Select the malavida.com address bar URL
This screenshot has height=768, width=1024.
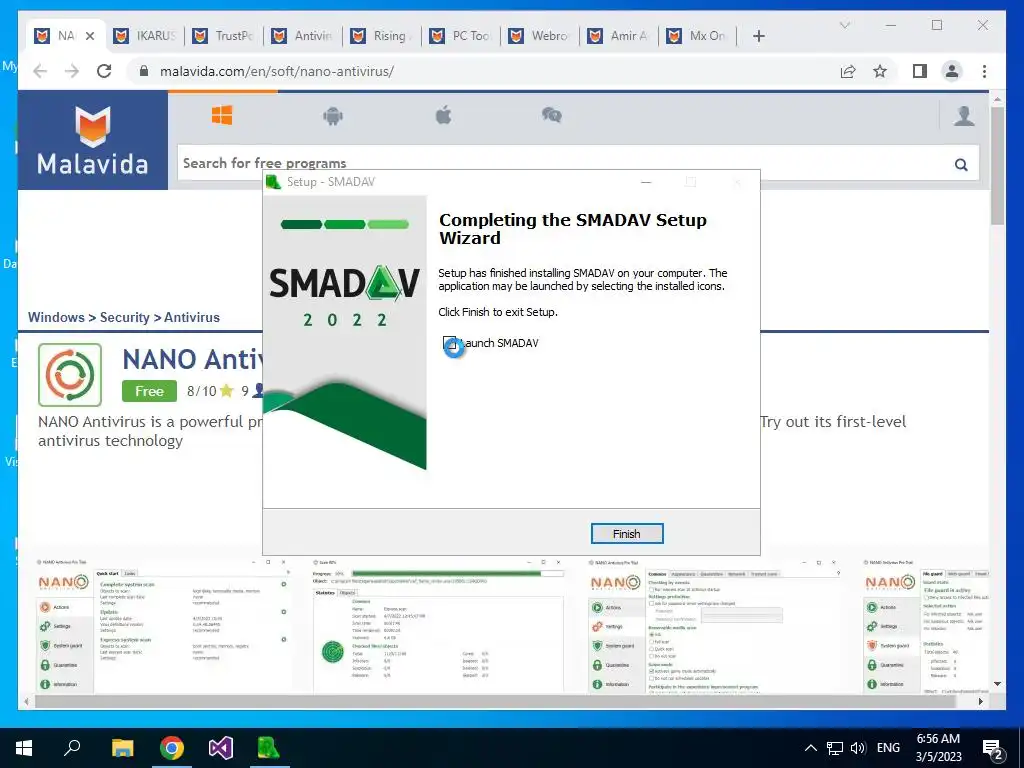(277, 71)
